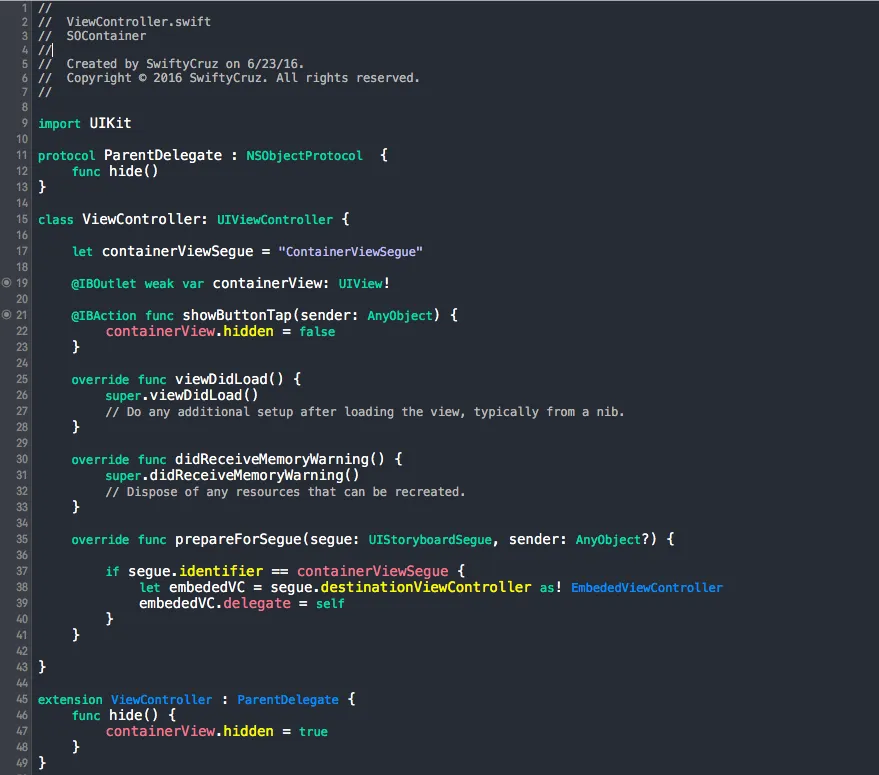Click 'ViewController' in the extension declaration

pyautogui.click(x=161, y=700)
